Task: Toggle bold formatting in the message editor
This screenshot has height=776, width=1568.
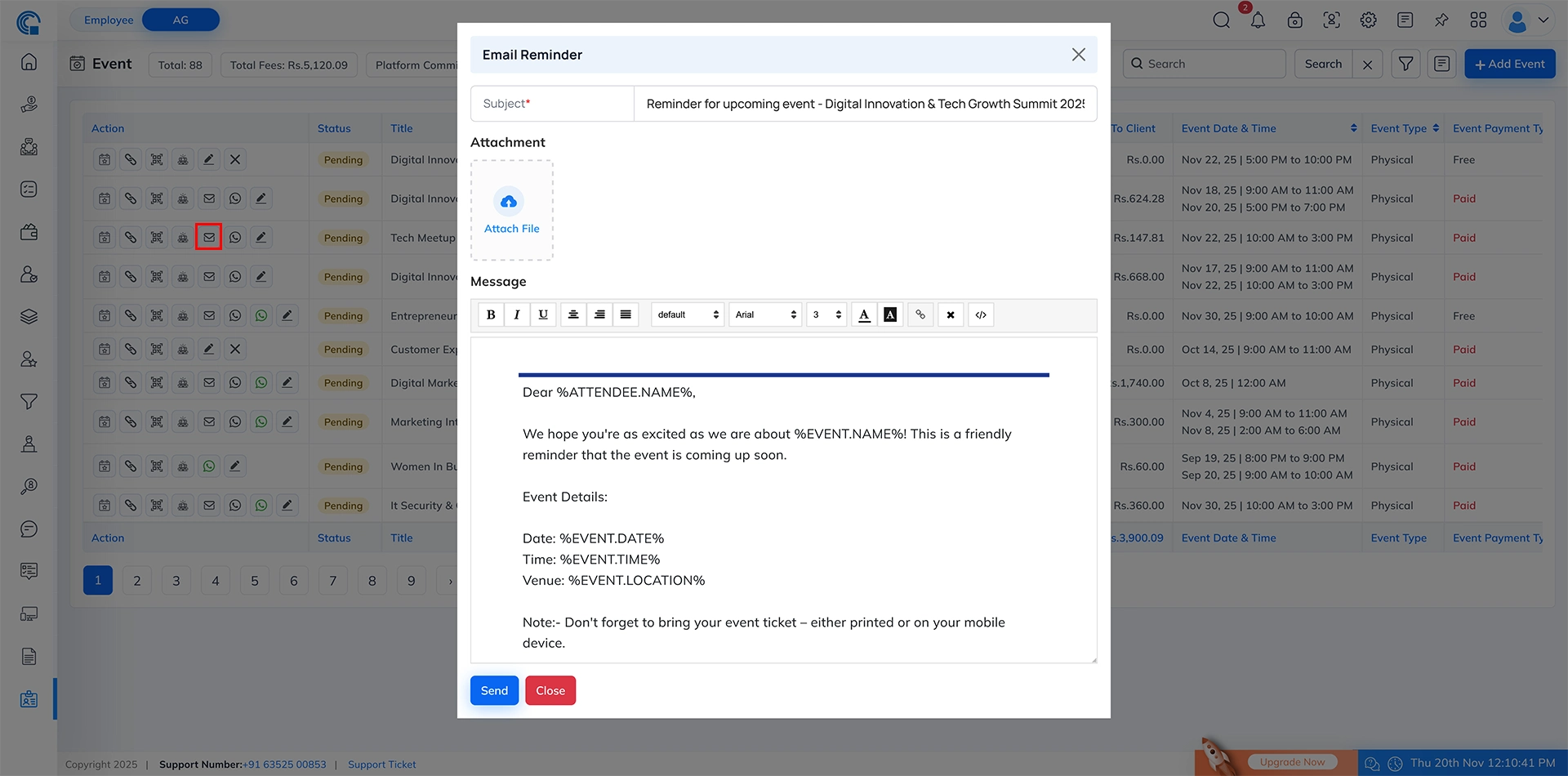Action: [491, 314]
